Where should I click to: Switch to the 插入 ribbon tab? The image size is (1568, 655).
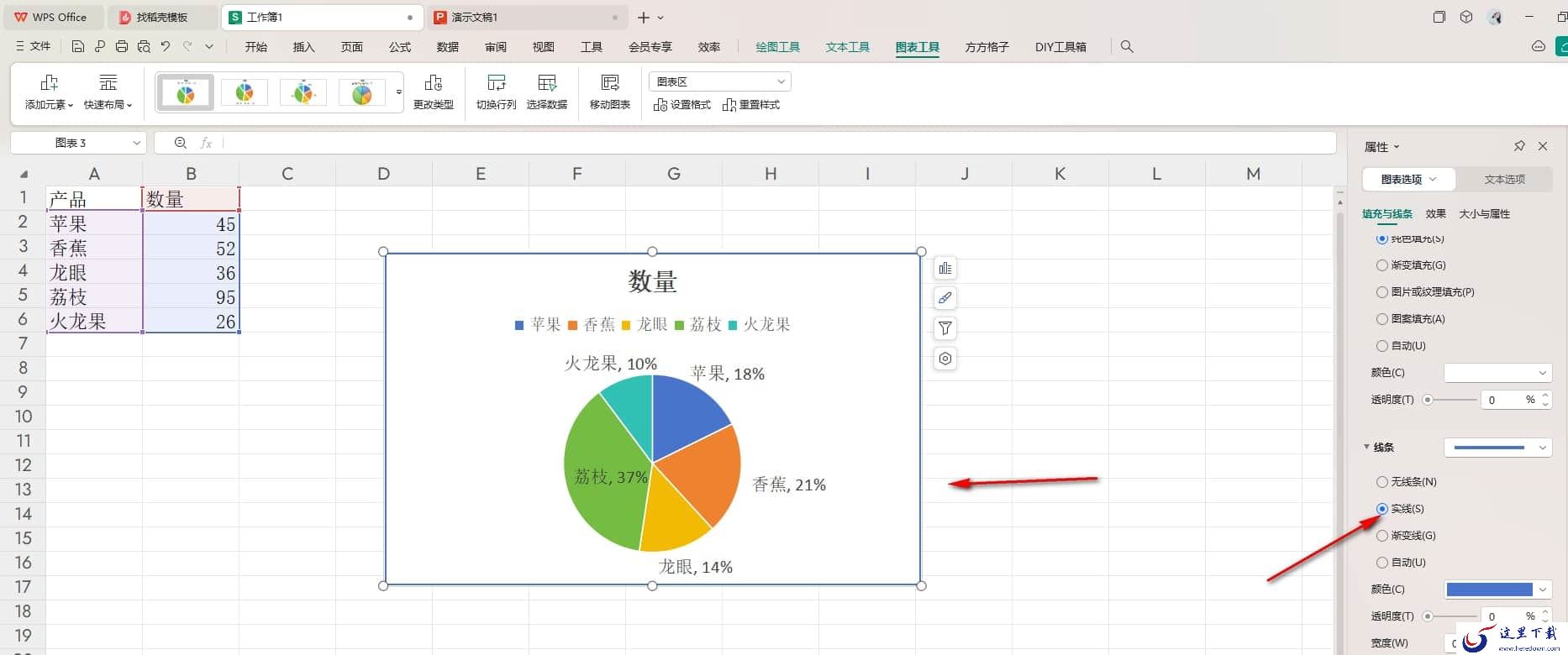(303, 47)
